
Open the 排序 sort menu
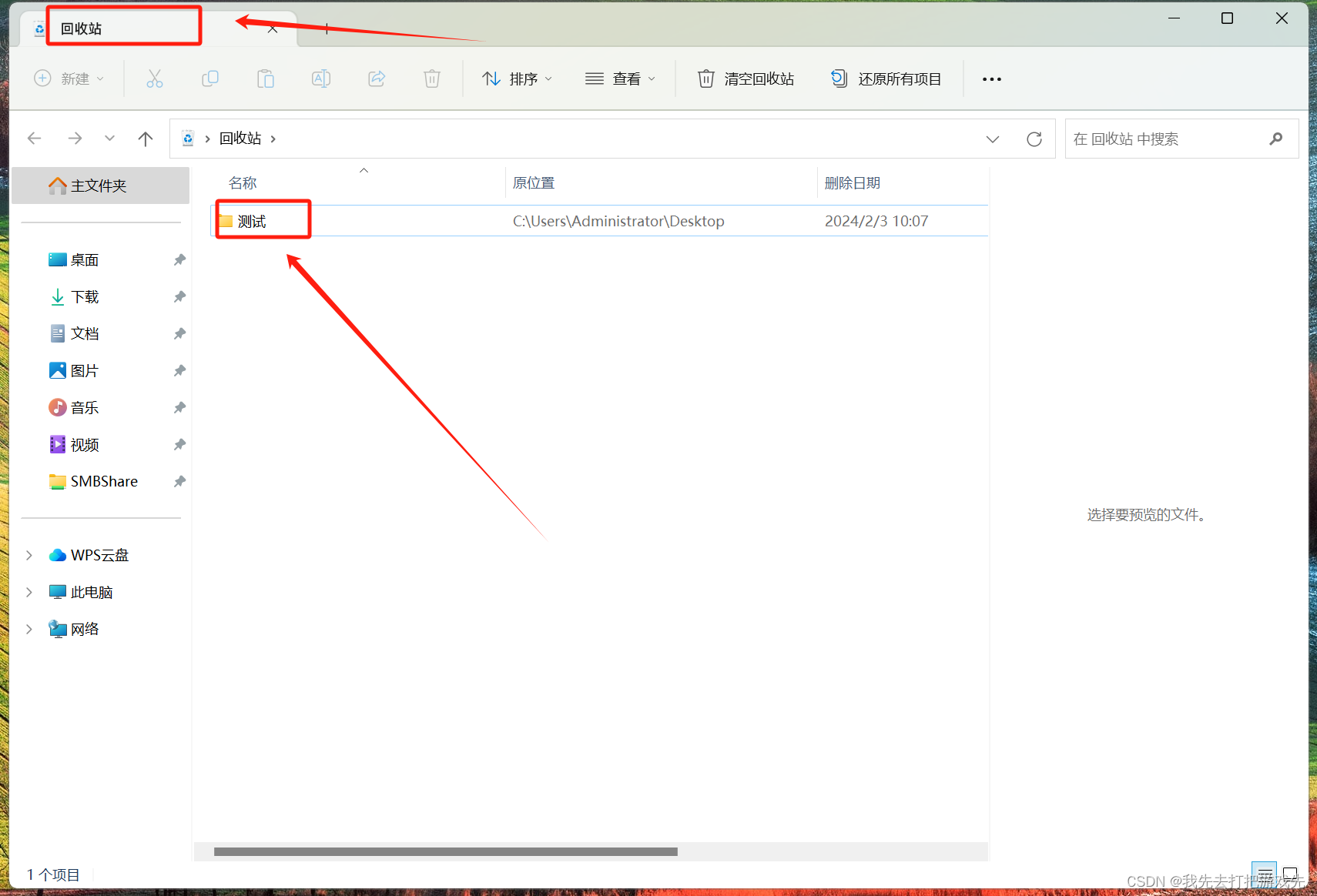517,79
